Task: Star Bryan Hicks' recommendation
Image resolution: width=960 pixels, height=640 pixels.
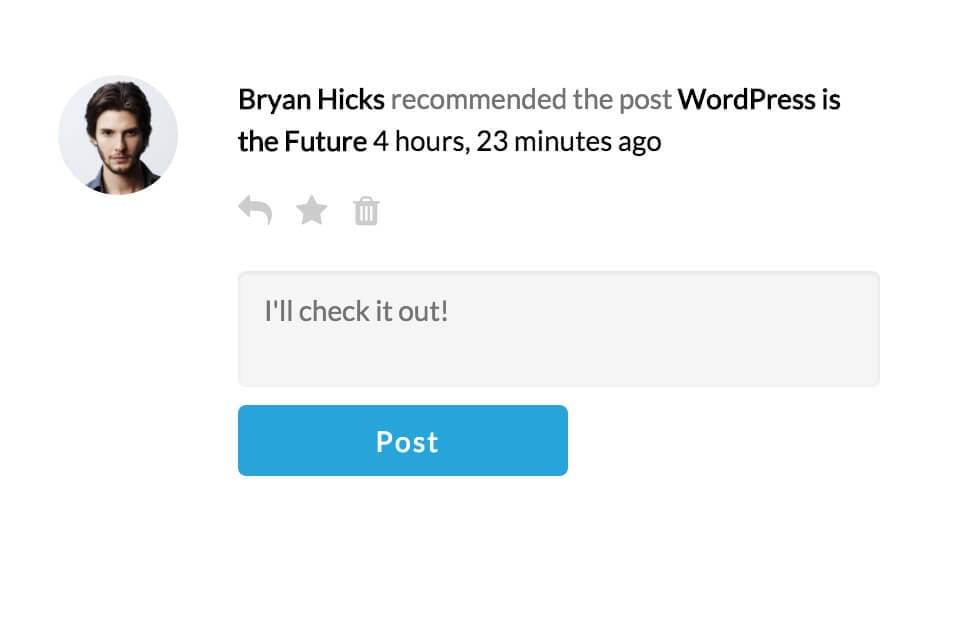Action: [312, 210]
